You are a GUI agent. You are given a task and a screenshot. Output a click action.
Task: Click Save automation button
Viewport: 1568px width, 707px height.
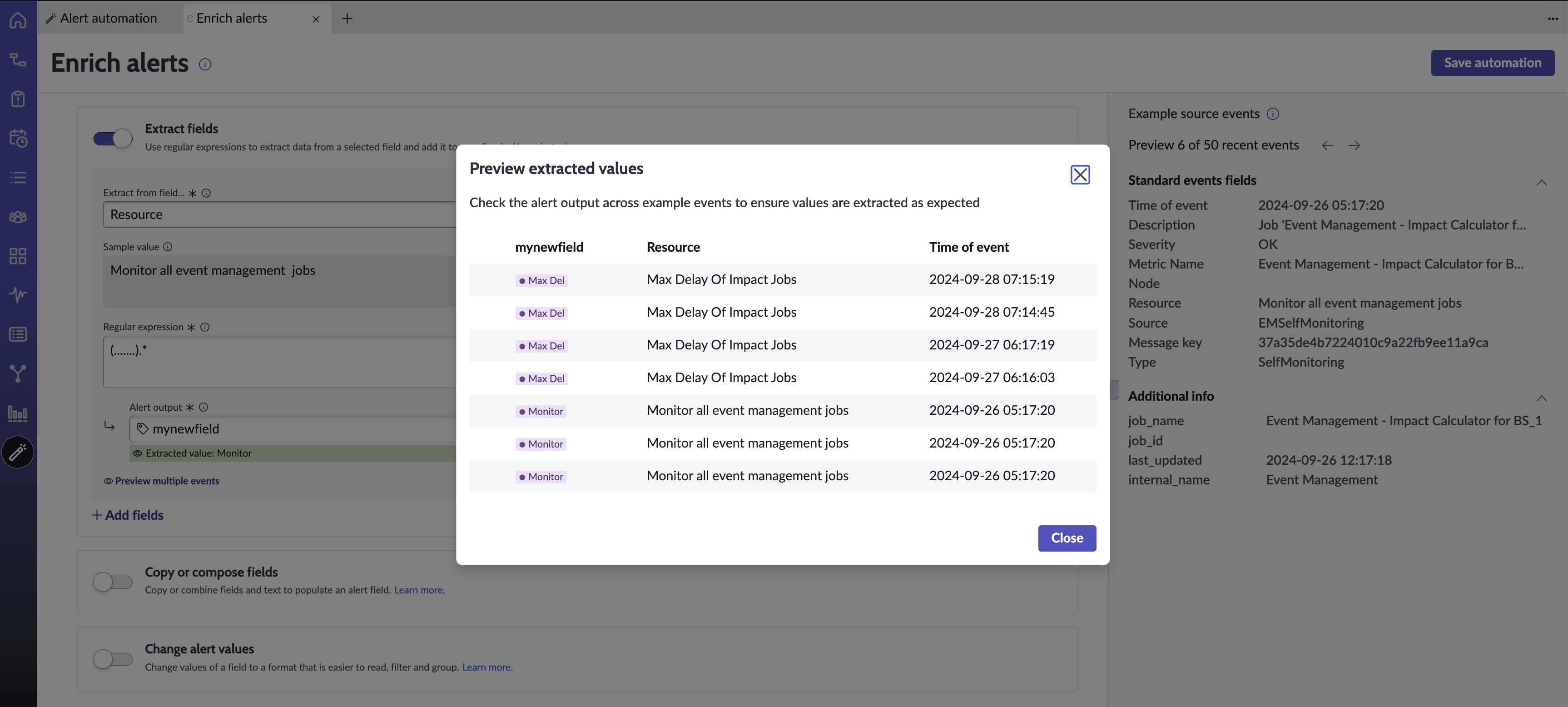click(x=1493, y=63)
